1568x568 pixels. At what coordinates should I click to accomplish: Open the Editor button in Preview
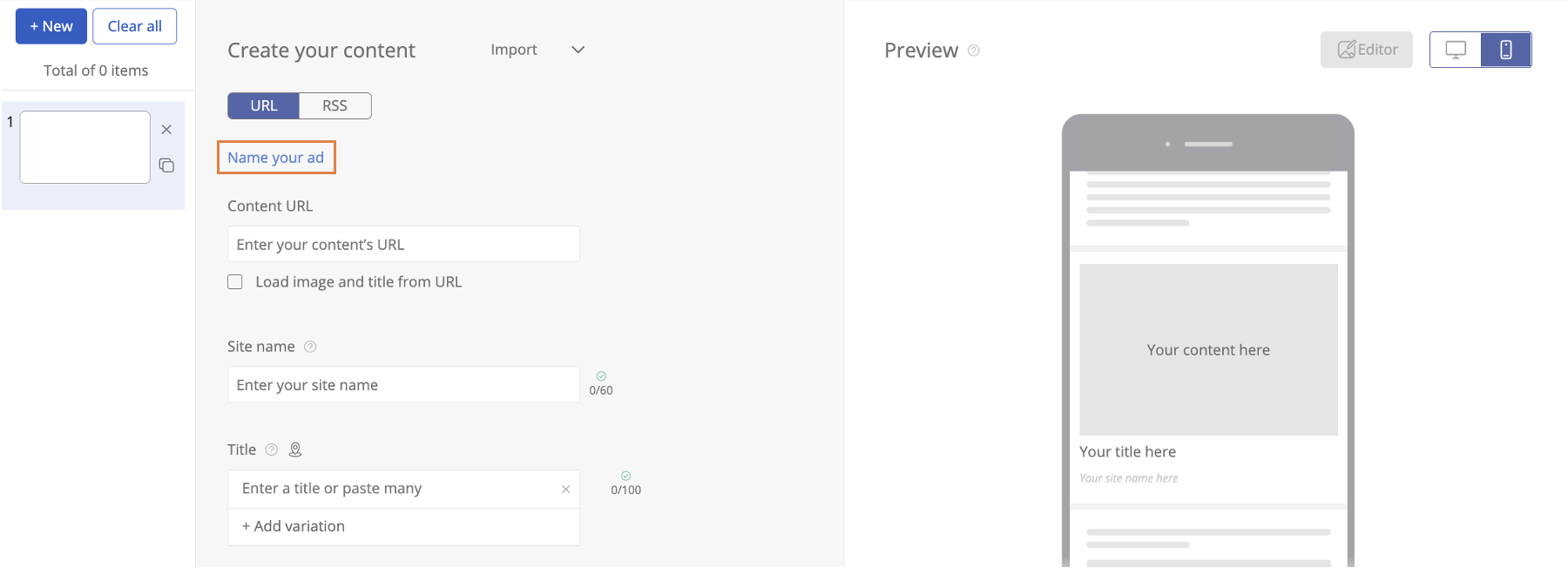(x=1366, y=50)
